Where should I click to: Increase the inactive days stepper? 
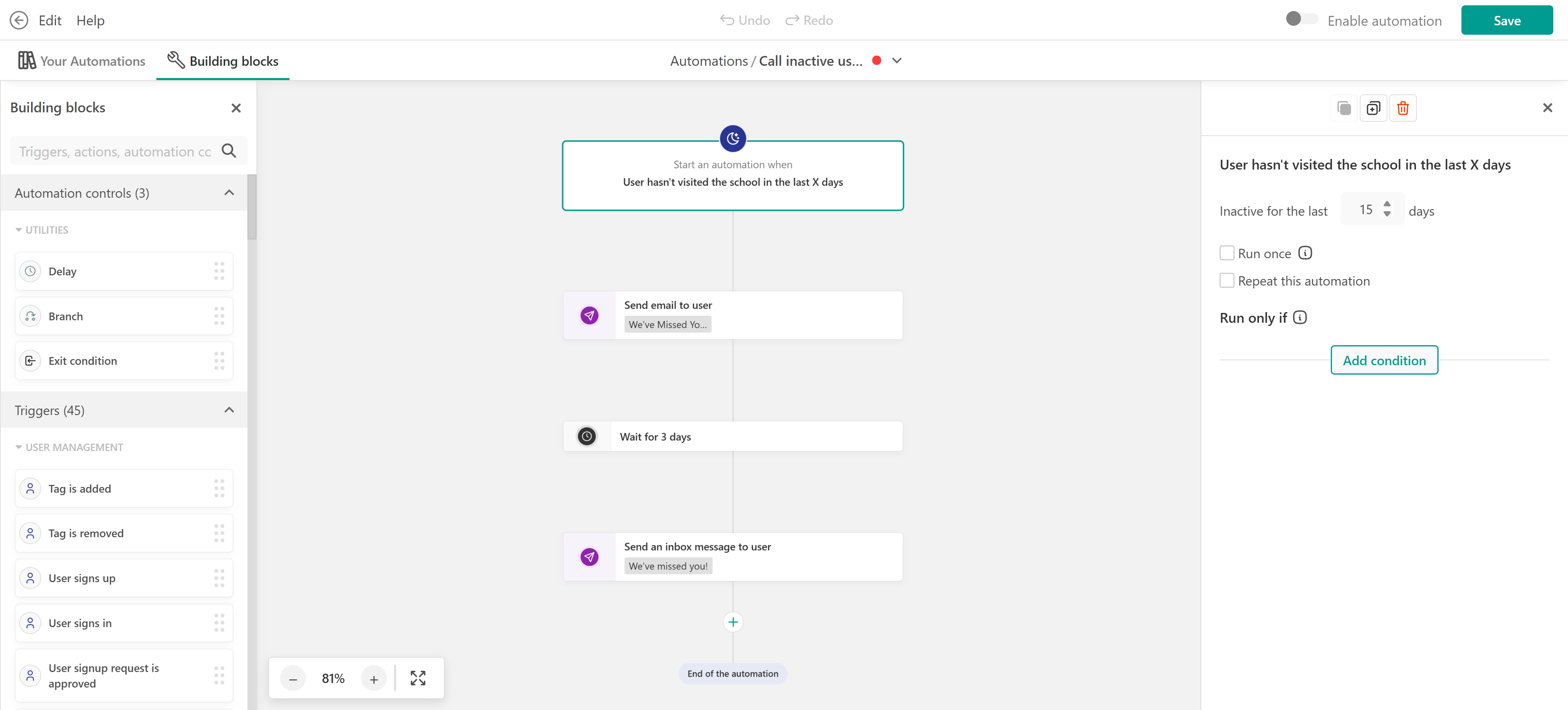click(x=1387, y=203)
